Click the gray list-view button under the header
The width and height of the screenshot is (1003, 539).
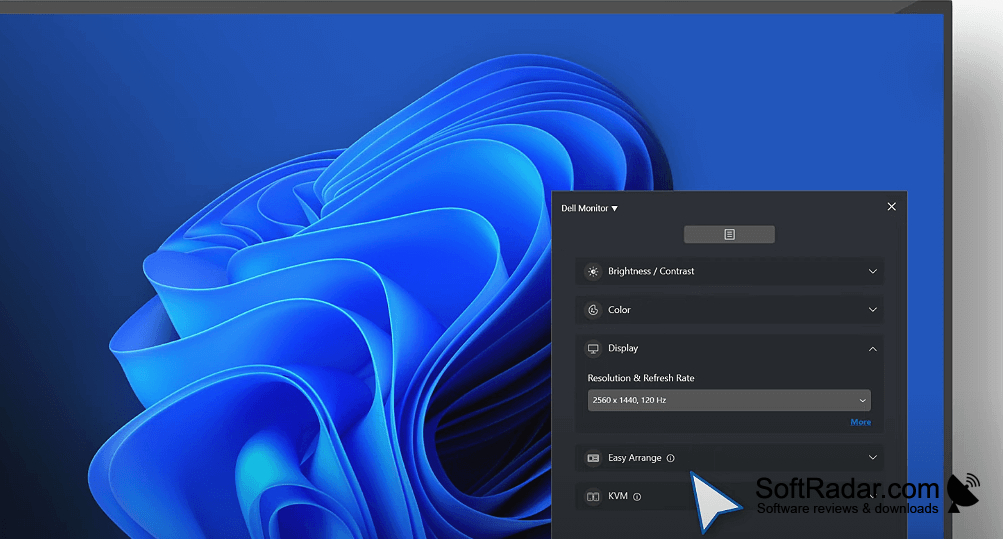click(729, 235)
